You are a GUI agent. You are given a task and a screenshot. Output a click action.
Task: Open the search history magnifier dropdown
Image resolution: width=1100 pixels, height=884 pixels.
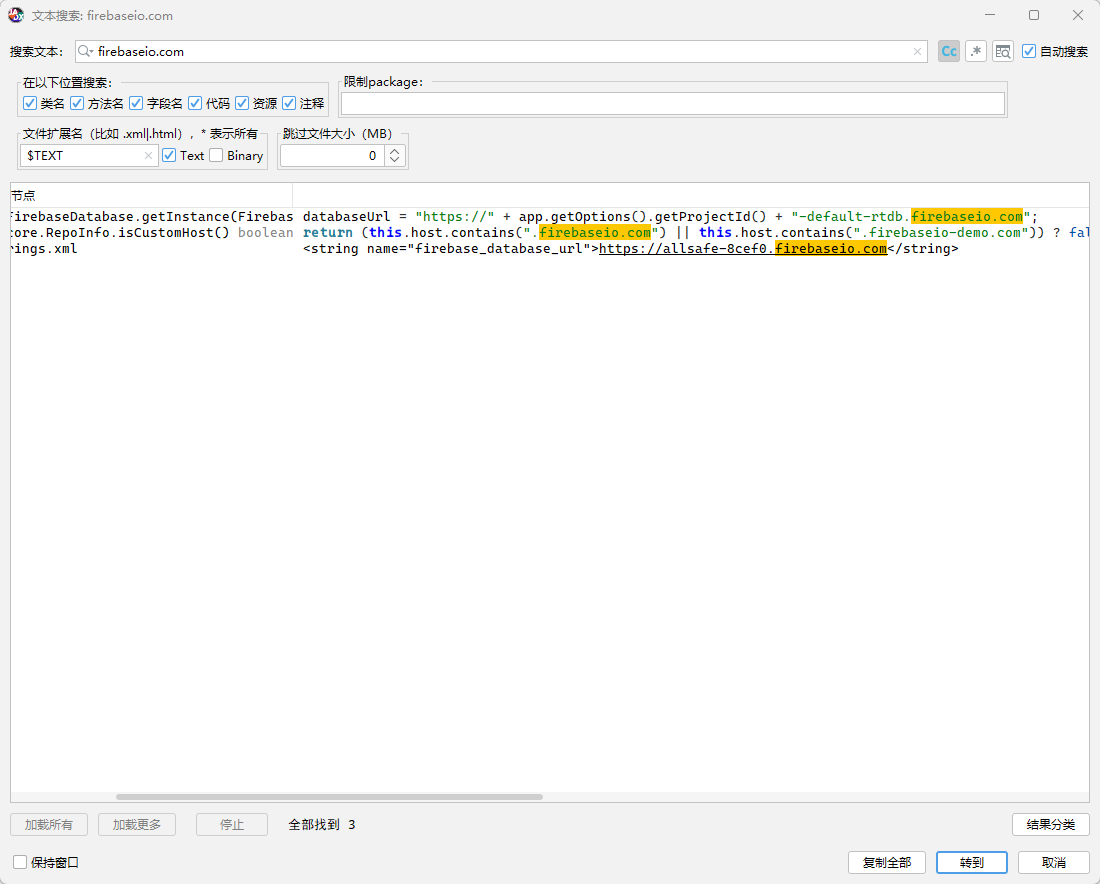(x=86, y=51)
